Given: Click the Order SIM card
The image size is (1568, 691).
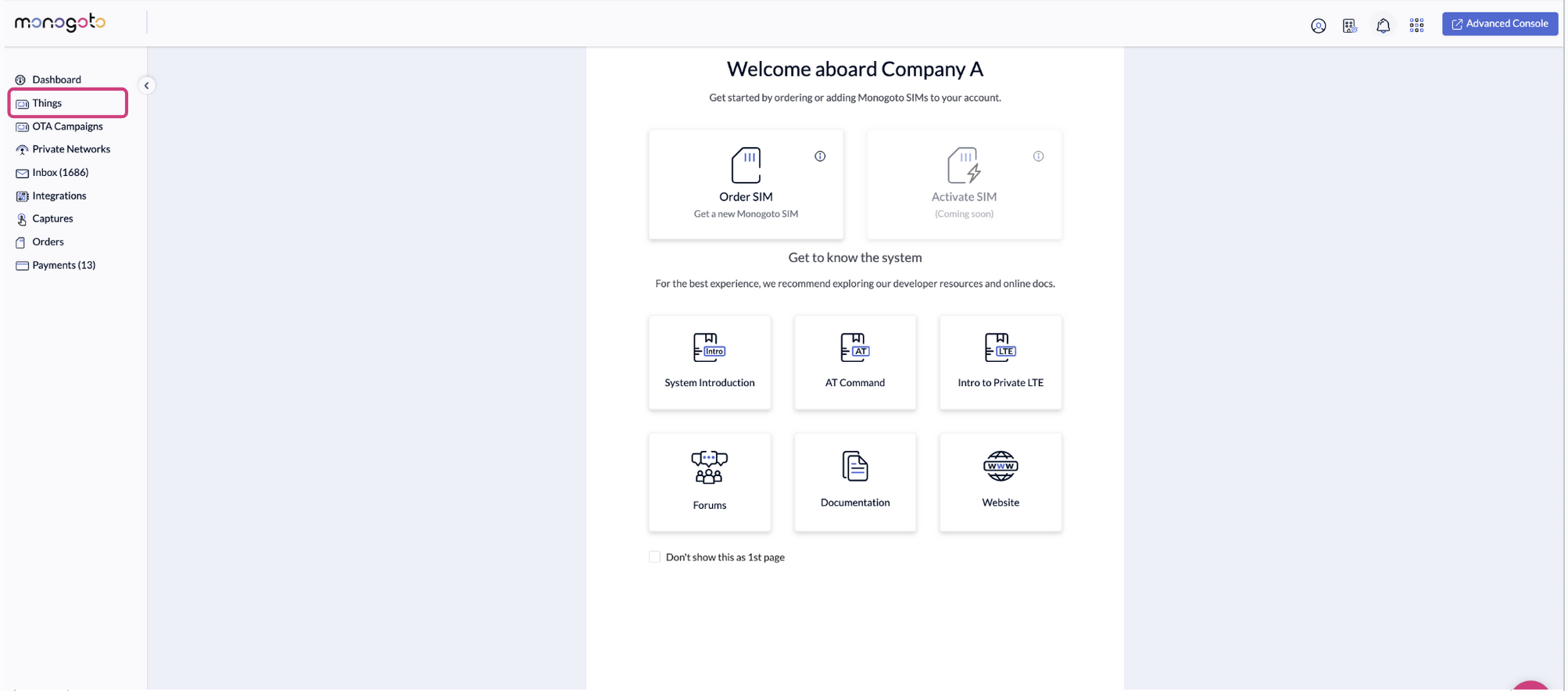Looking at the screenshot, I should (x=745, y=184).
